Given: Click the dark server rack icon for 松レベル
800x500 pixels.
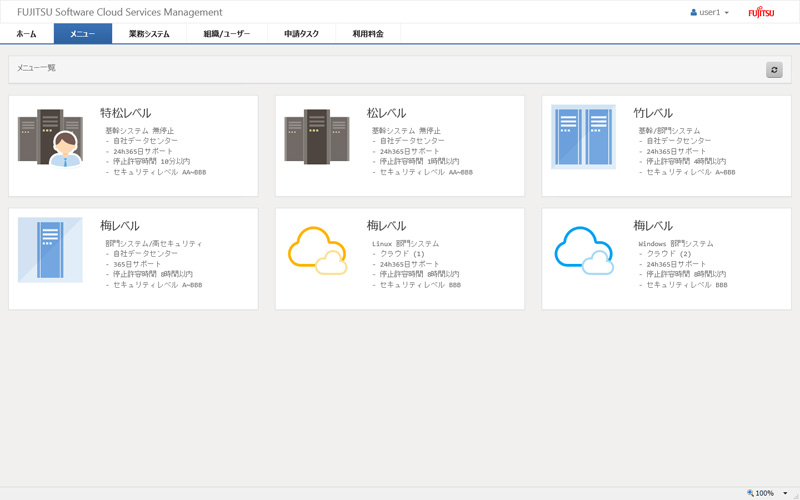Looking at the screenshot, I should (317, 137).
